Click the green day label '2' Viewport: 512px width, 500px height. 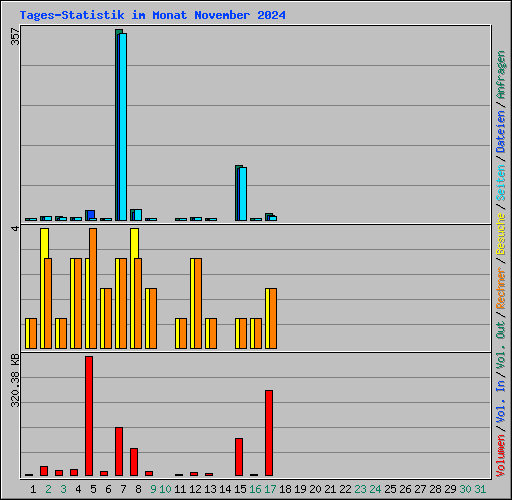pyautogui.click(x=48, y=489)
